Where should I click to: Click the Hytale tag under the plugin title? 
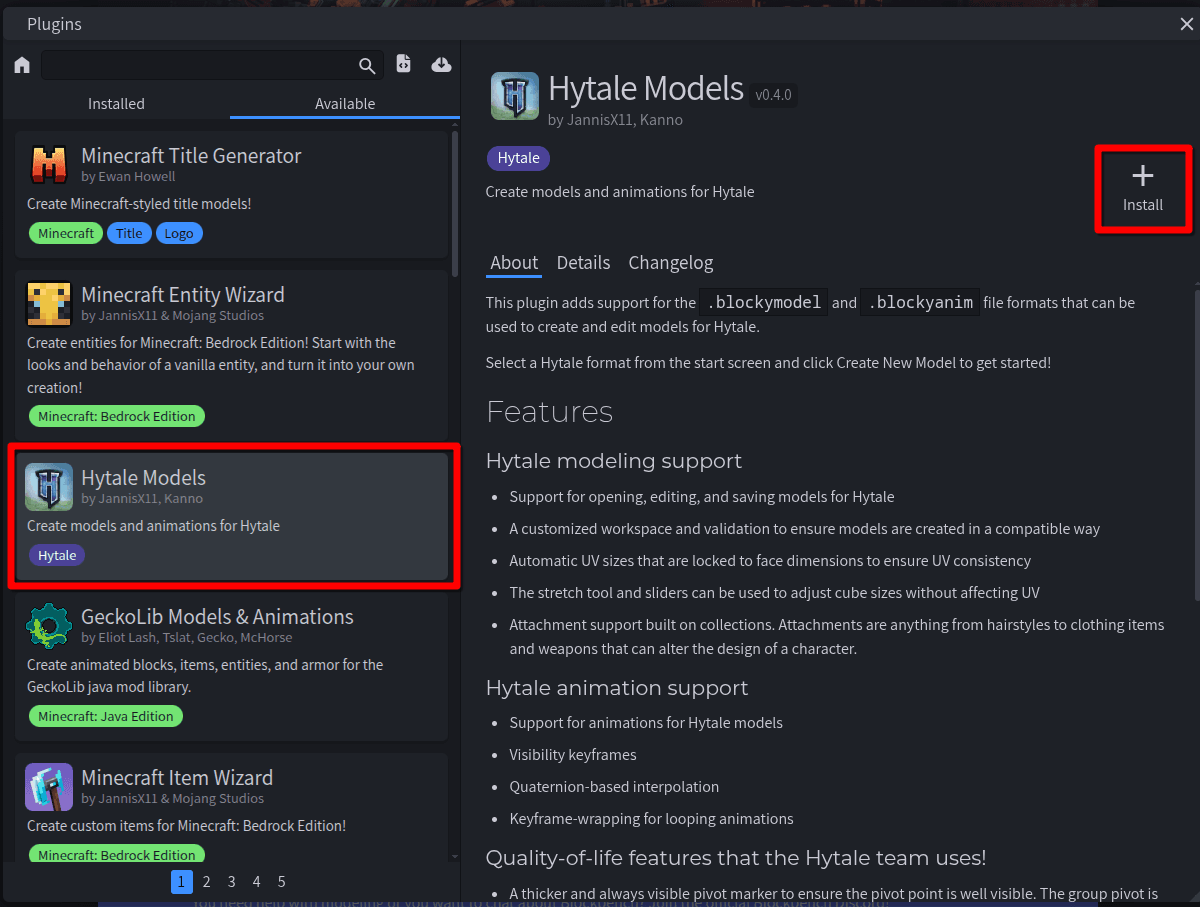coord(517,158)
